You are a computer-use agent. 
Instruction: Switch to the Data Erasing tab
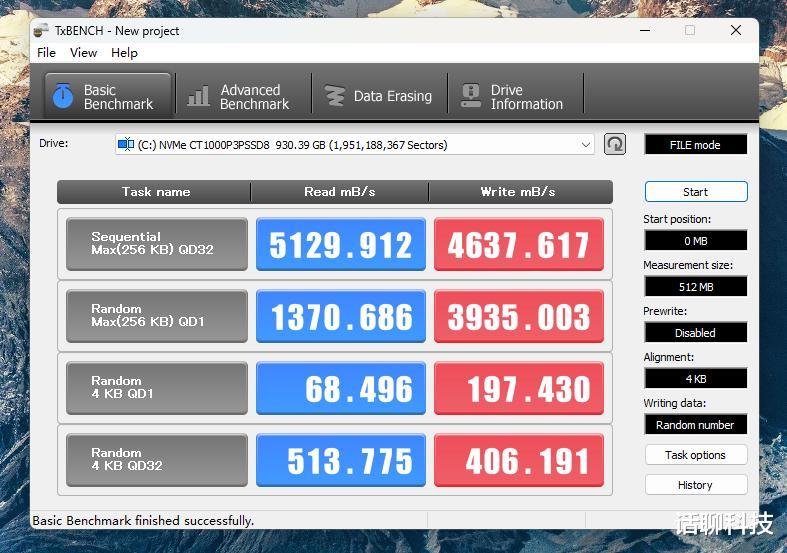point(379,96)
